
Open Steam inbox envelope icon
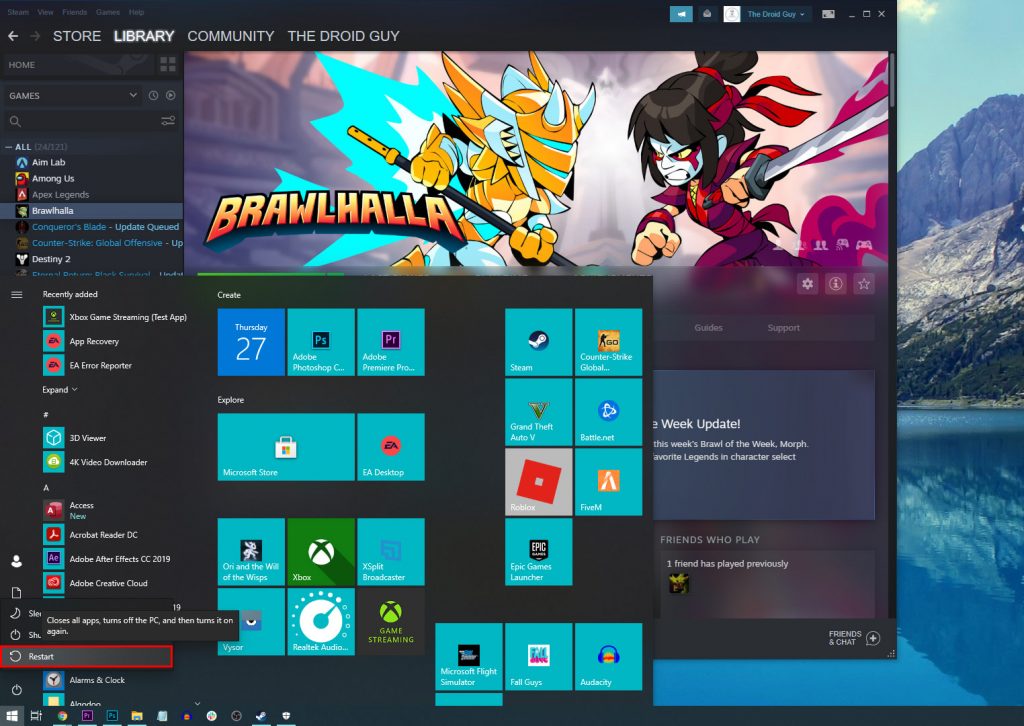(707, 14)
